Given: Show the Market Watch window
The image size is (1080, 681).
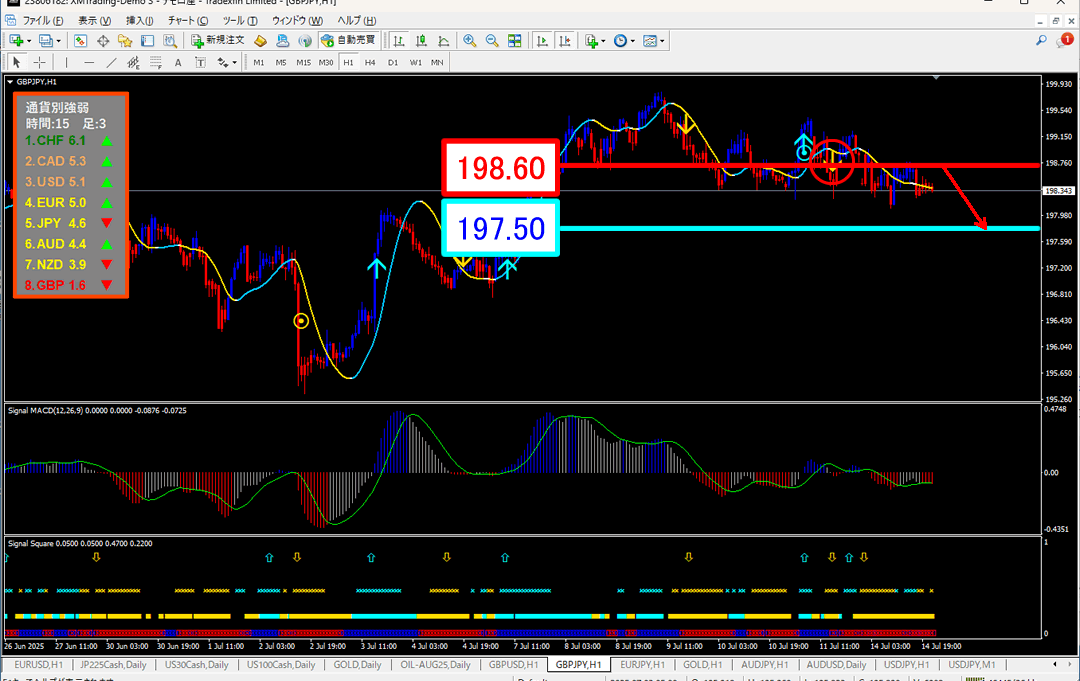Looking at the screenshot, I should (x=81, y=41).
